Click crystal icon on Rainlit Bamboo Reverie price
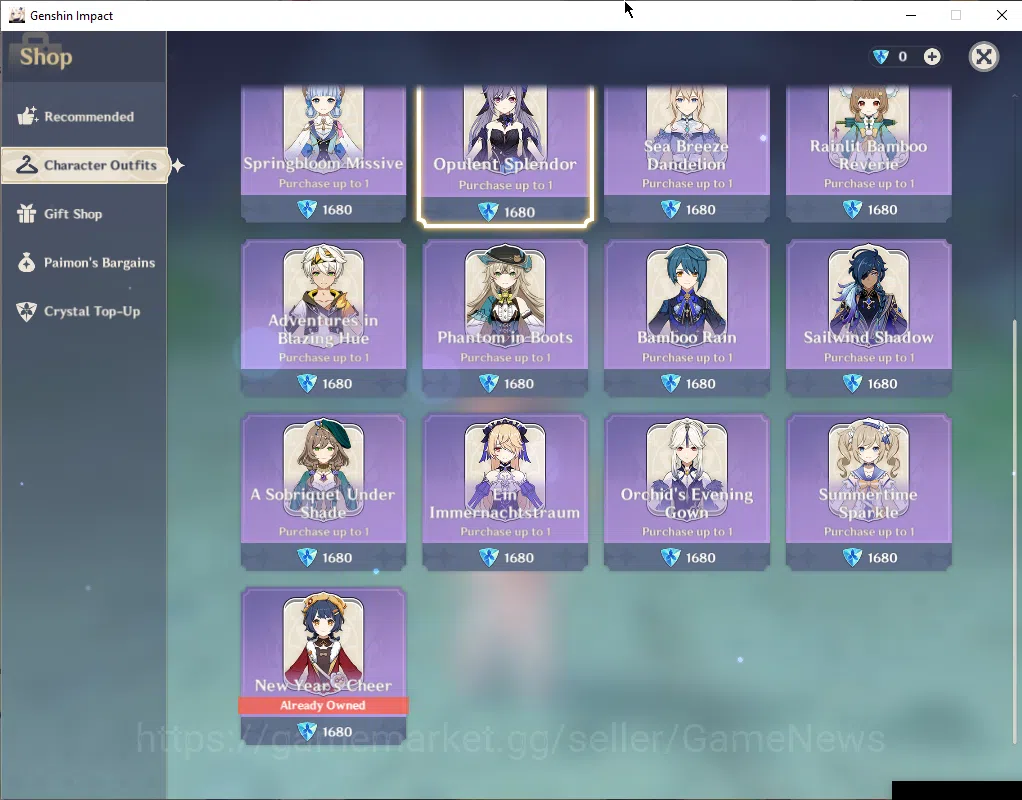Screen dimensions: 1022x800 point(852,209)
